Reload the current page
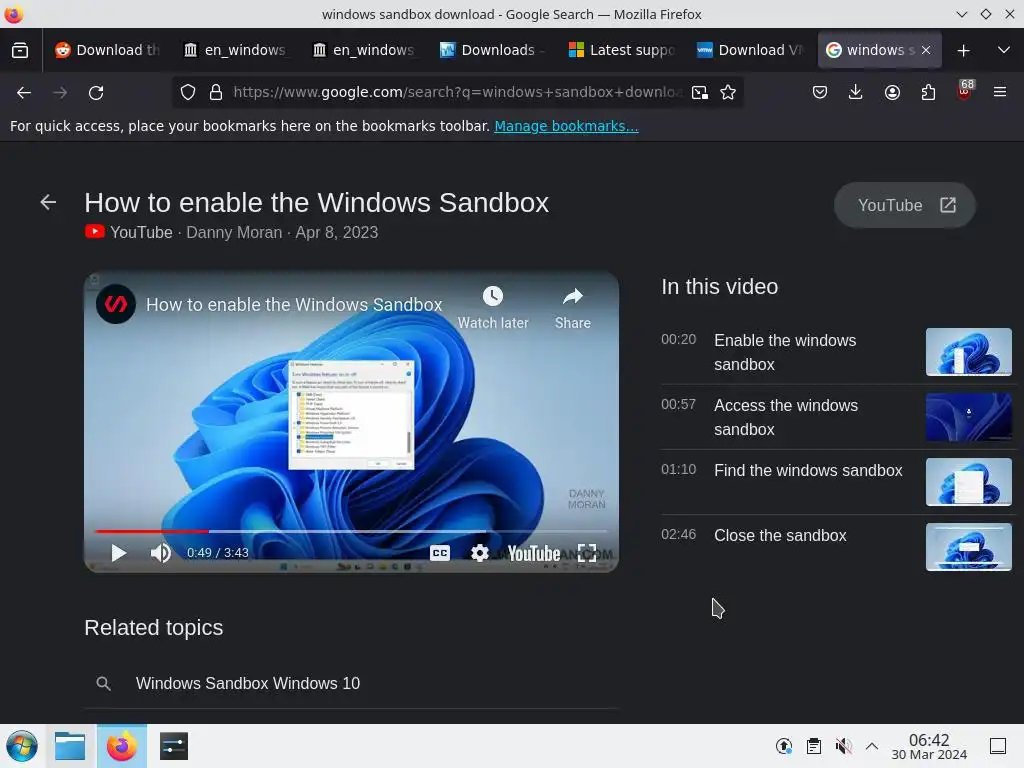Screen dimensions: 1024x768 96,93
